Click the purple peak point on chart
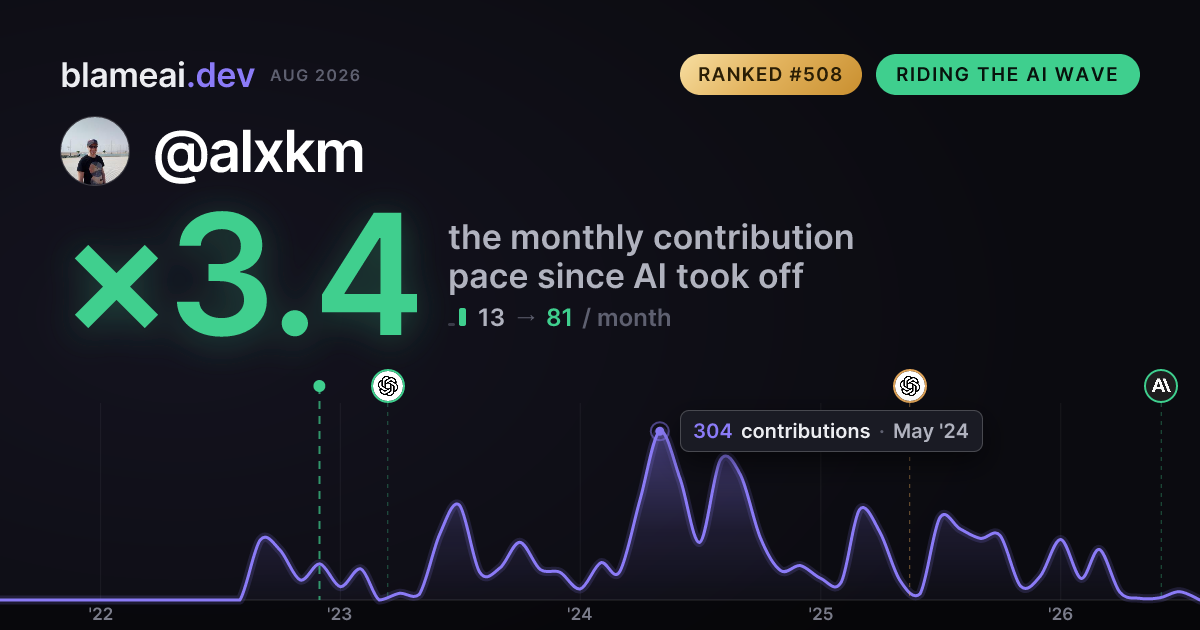Screen dimensions: 1200x630 (x=659, y=432)
